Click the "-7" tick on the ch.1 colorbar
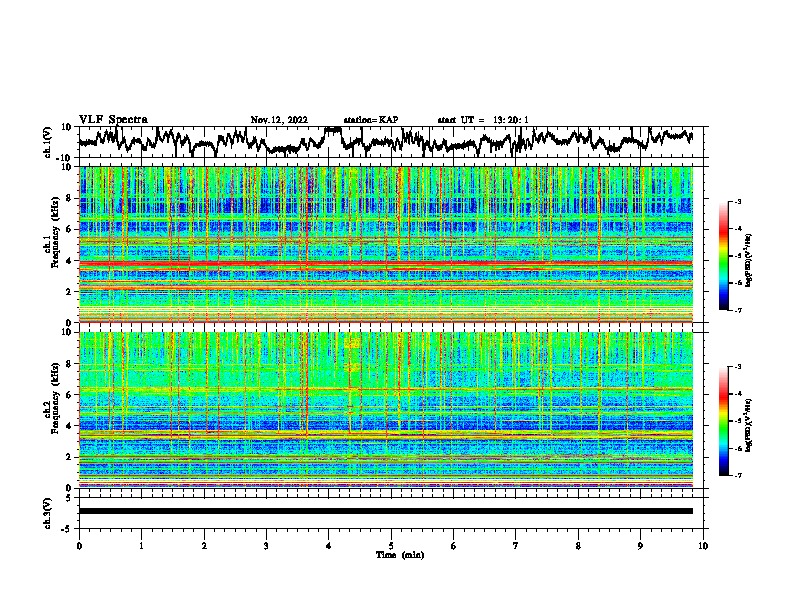The height and width of the screenshot is (612, 792). 737,310
